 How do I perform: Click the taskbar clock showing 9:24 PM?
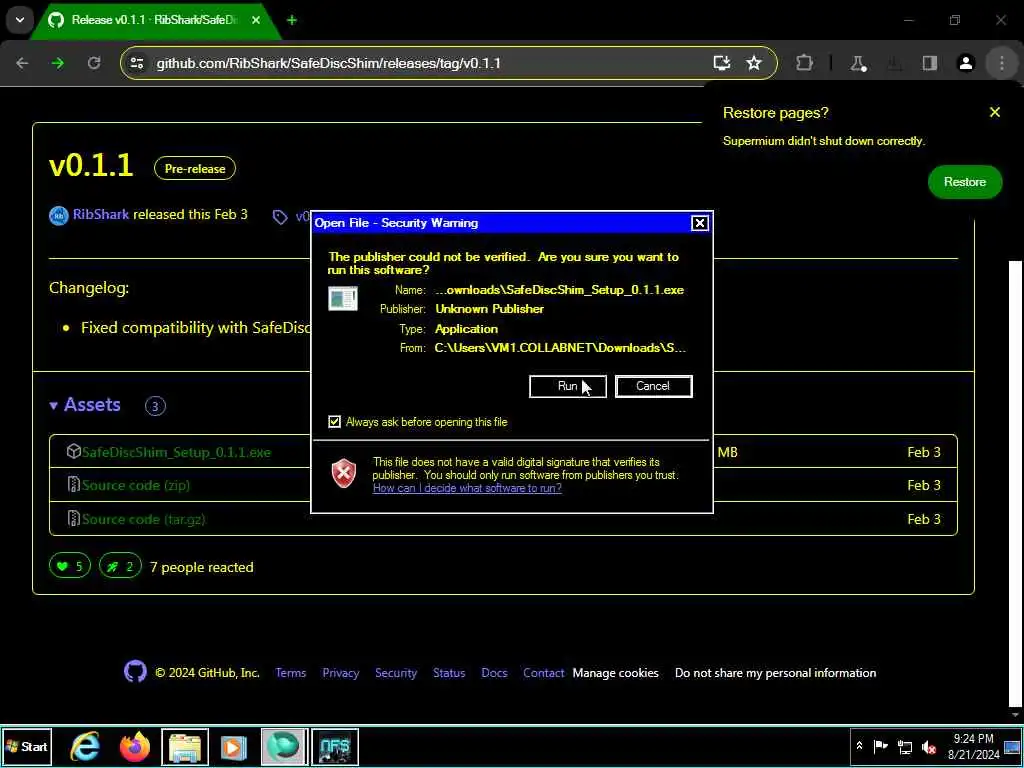[x=974, y=746]
